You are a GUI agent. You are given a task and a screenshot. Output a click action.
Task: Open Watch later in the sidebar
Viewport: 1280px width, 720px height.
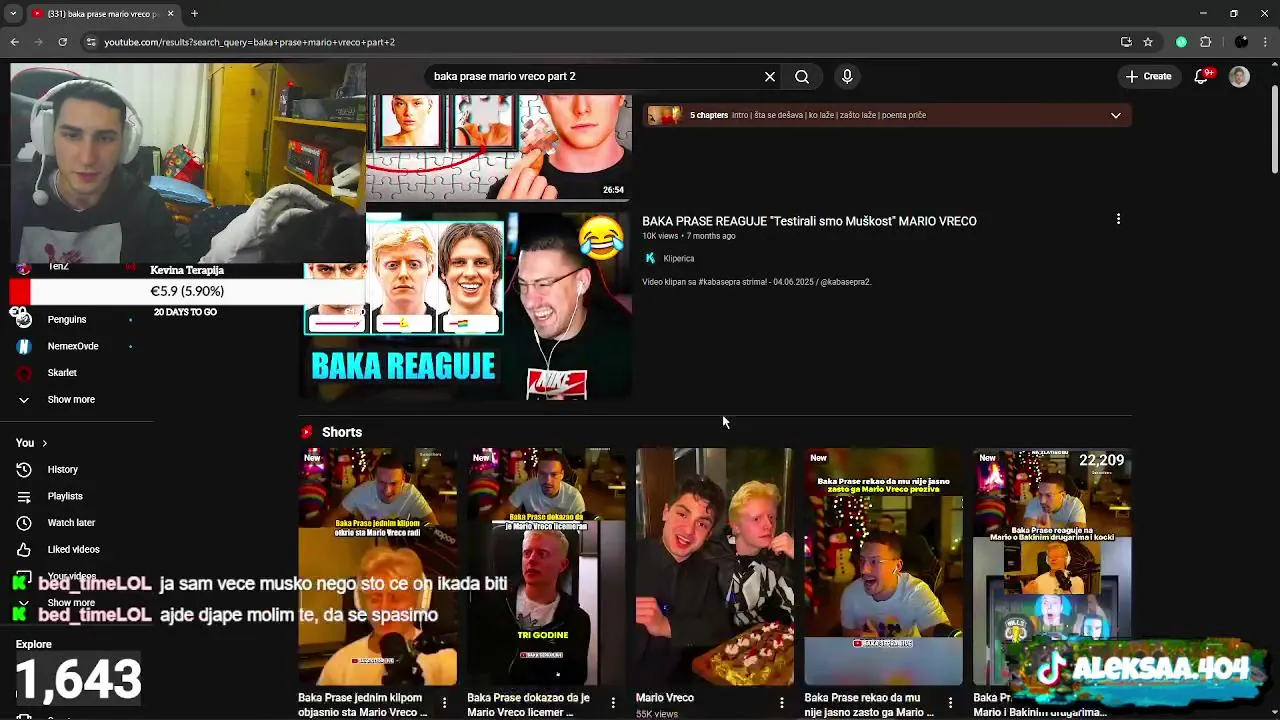tap(71, 523)
